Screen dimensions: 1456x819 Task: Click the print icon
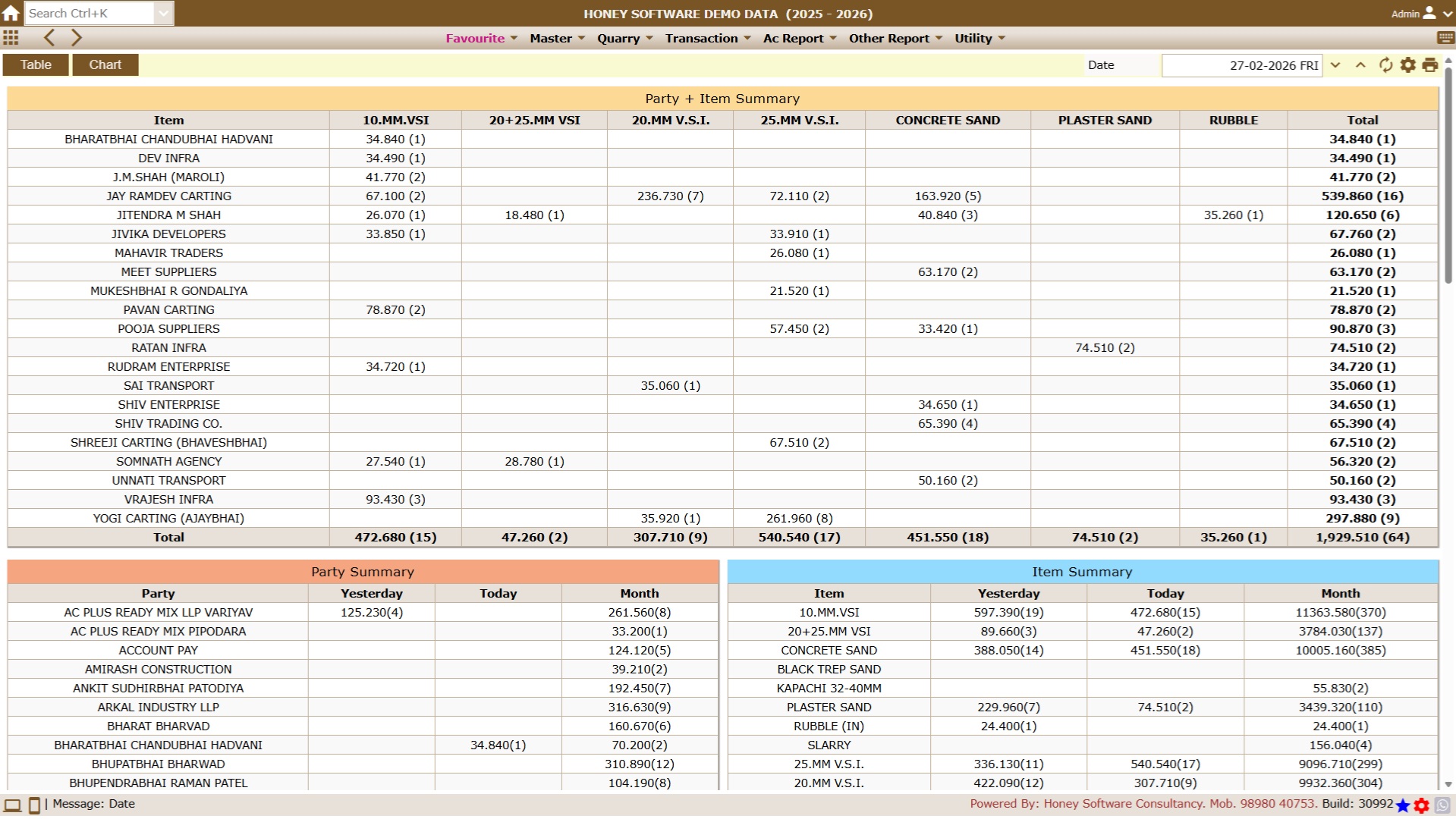(1430, 65)
